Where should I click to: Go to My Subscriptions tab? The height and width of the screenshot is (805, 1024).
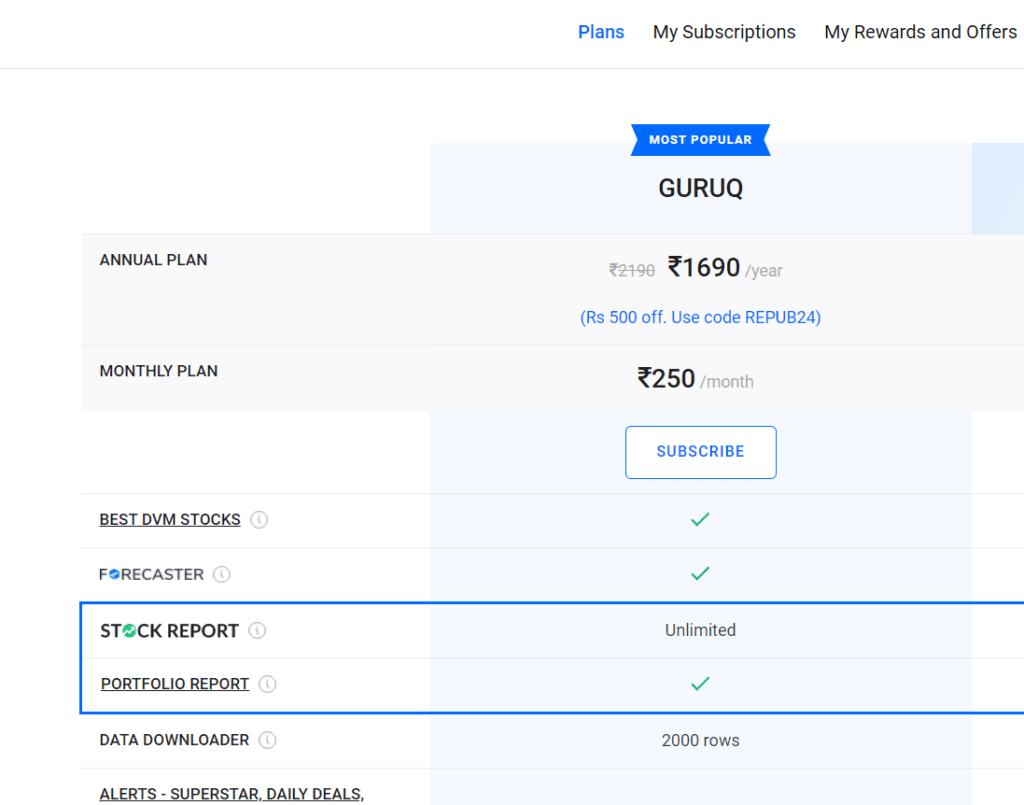point(724,32)
